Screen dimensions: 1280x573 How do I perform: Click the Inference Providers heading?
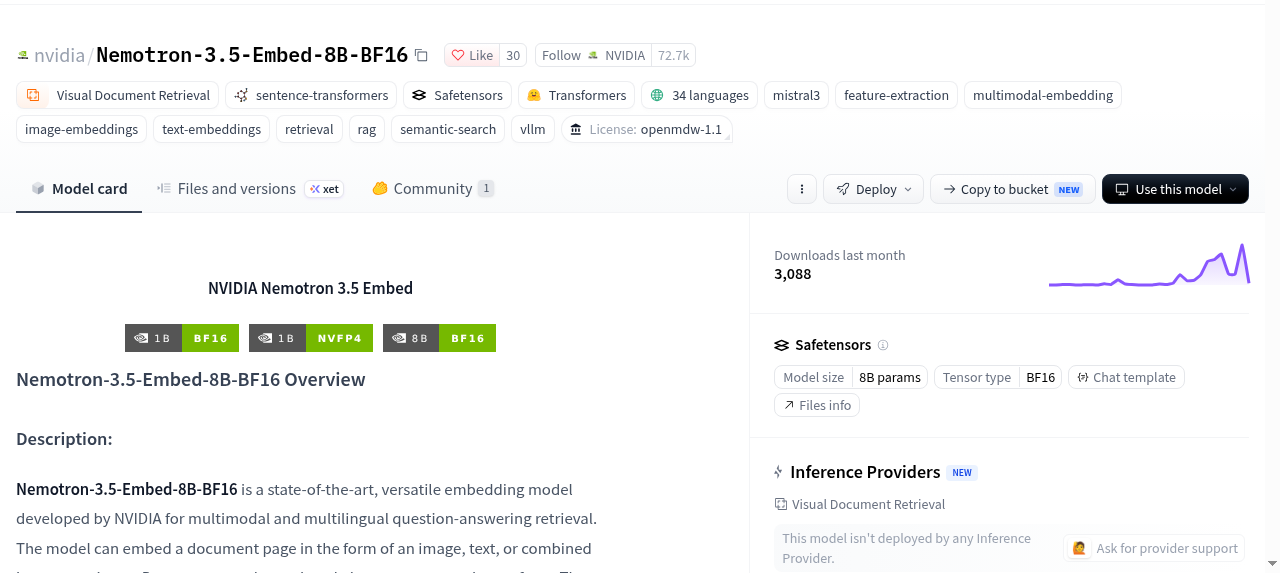(865, 472)
